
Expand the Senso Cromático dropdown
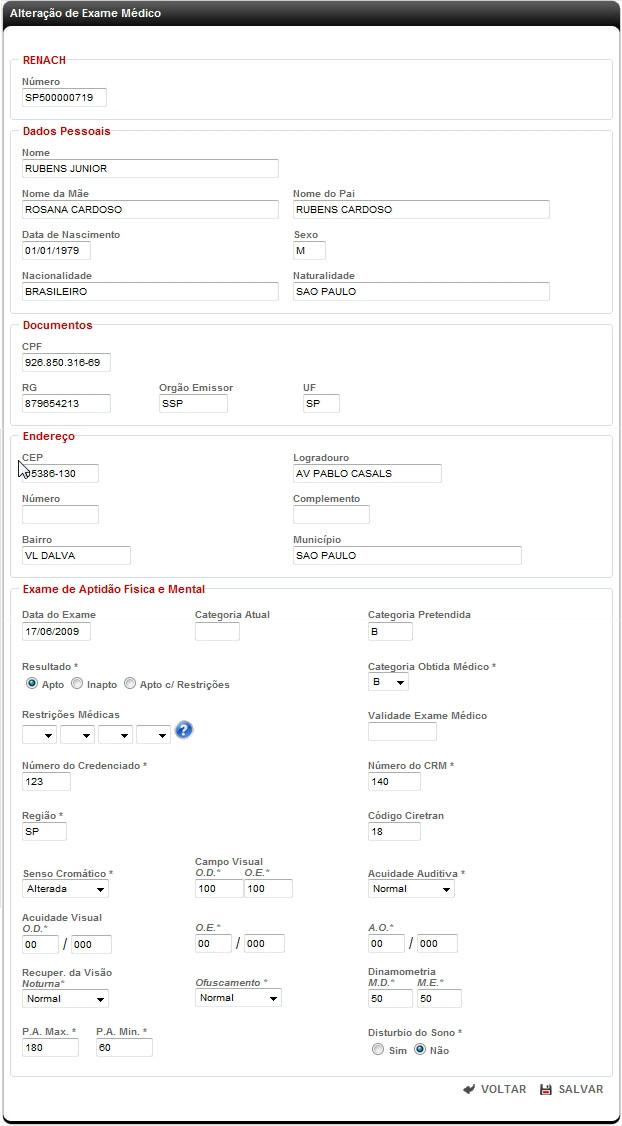[65, 889]
